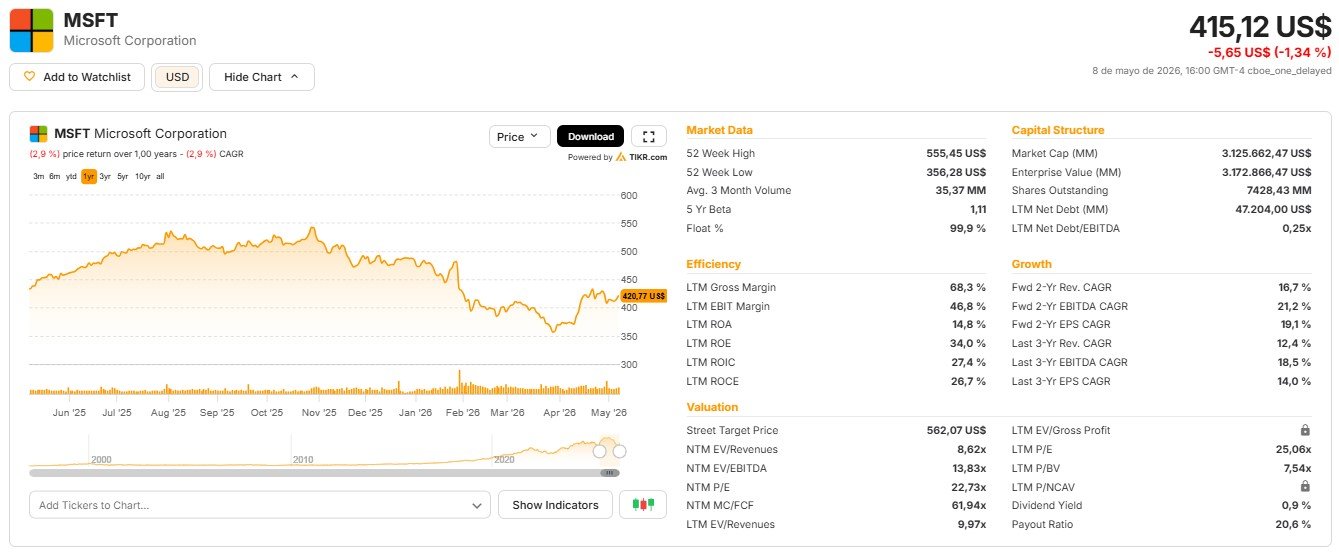This screenshot has width=1339, height=552.
Task: Click the daily change -5,65 US$ (-1,34 %)
Action: (1269, 52)
